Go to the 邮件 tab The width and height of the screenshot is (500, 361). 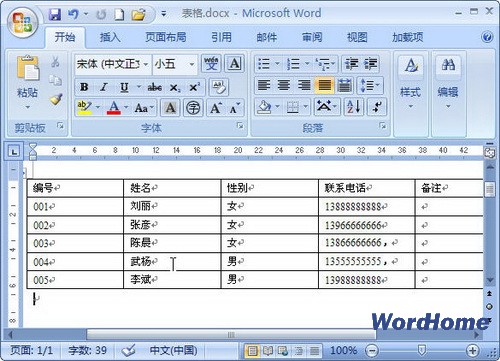tap(267, 37)
